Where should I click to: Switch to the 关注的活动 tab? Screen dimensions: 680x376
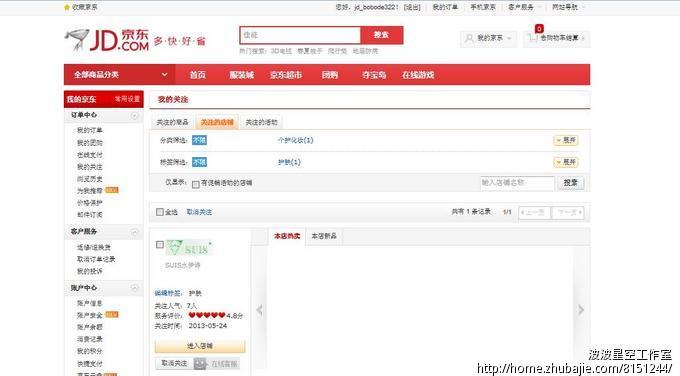tap(262, 123)
